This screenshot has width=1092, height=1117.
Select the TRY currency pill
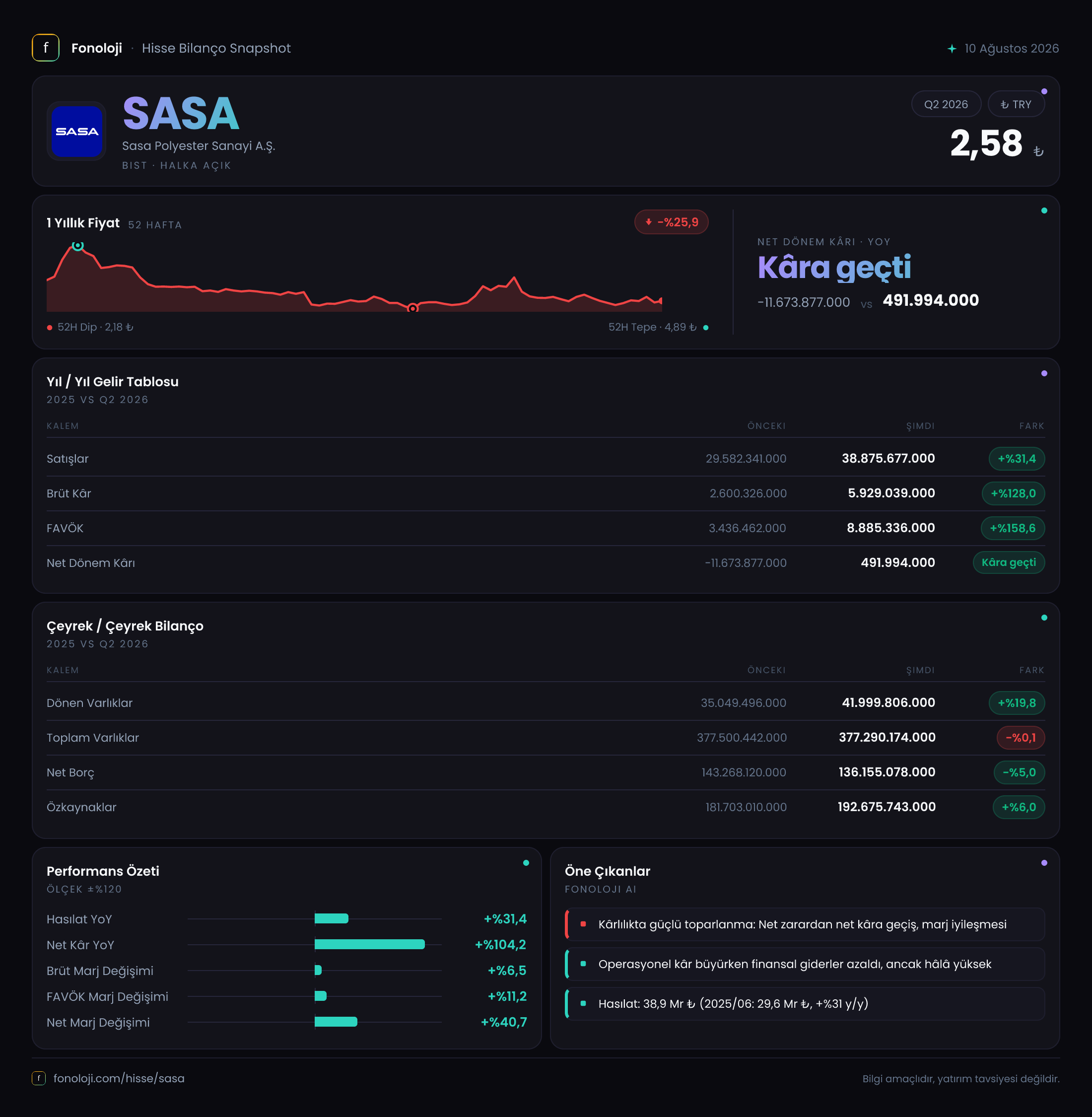coord(1016,104)
